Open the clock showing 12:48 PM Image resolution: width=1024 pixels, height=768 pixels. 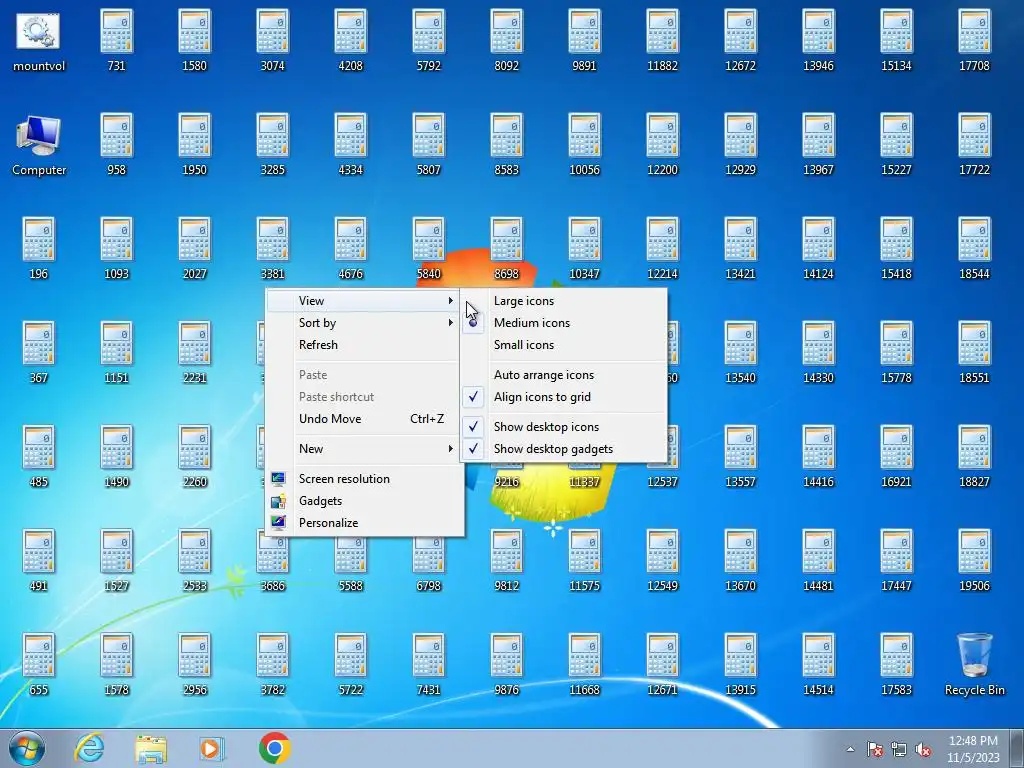(973, 749)
